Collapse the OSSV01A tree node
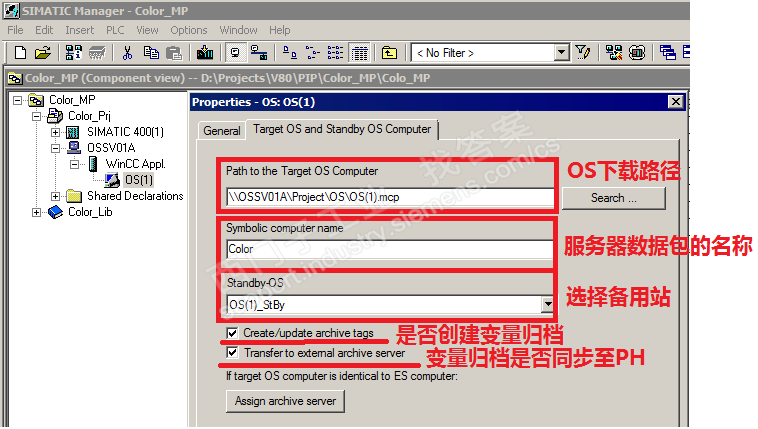758x429 pixels. tap(55, 148)
